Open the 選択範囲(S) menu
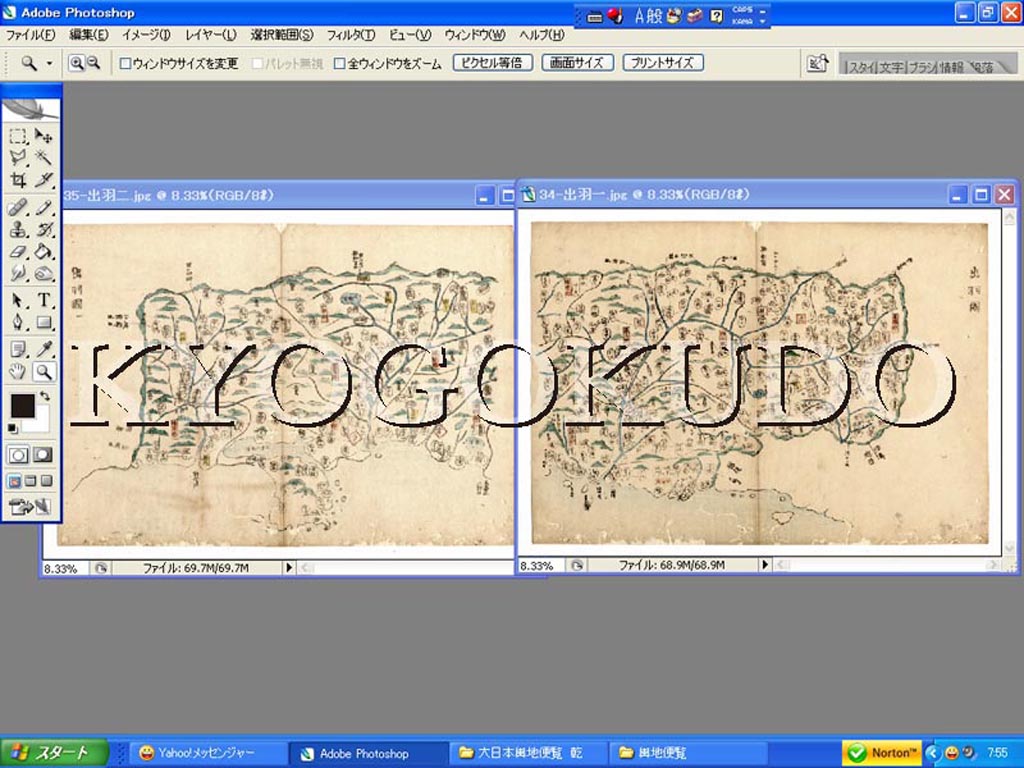 pos(282,35)
